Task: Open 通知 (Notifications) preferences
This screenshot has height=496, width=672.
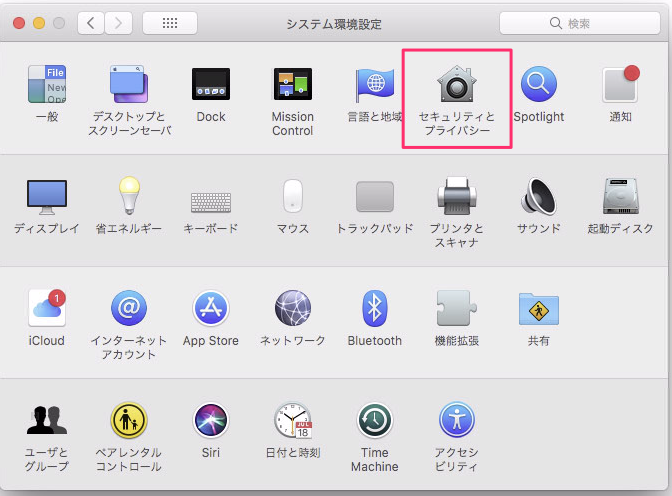Action: point(620,84)
